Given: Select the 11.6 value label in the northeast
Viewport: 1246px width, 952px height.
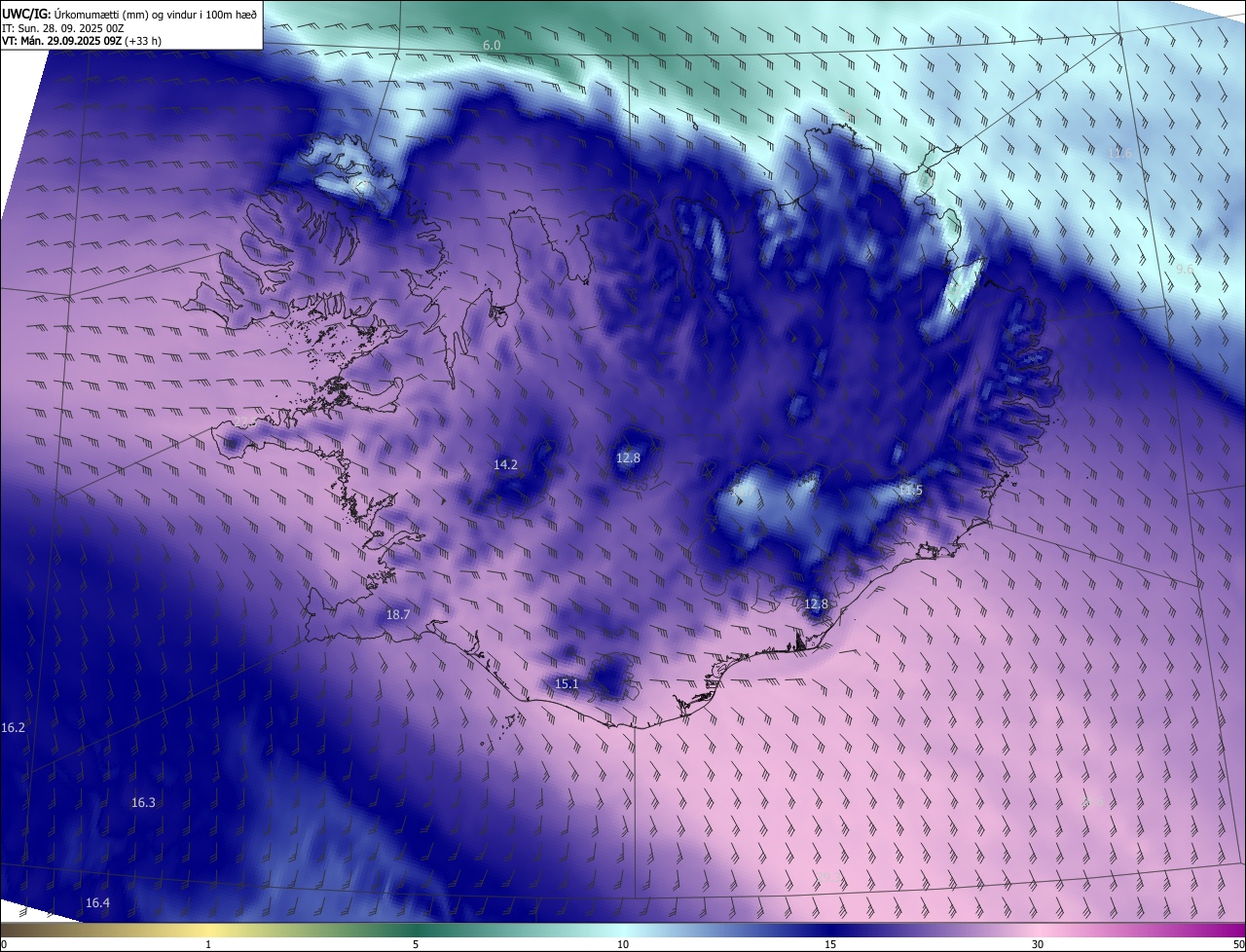Looking at the screenshot, I should (x=1121, y=154).
